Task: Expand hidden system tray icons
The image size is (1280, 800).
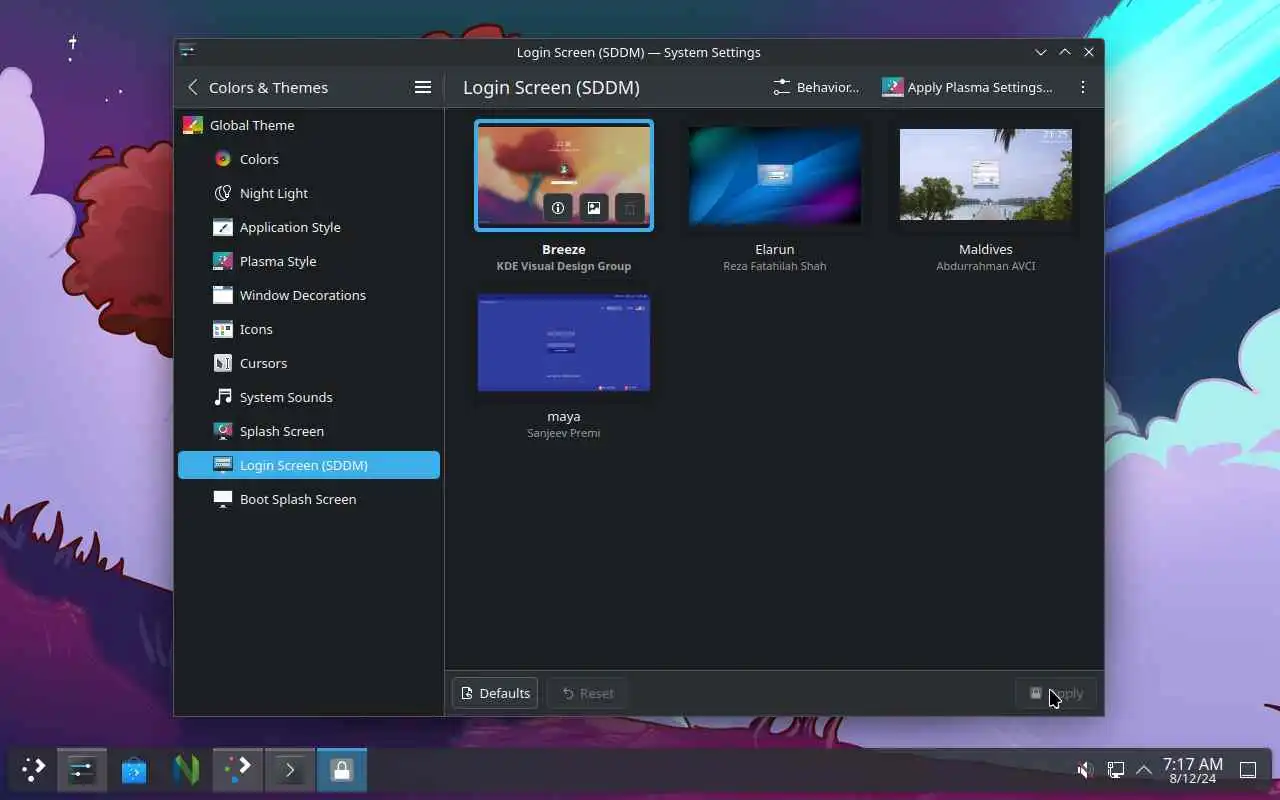Action: point(1144,770)
